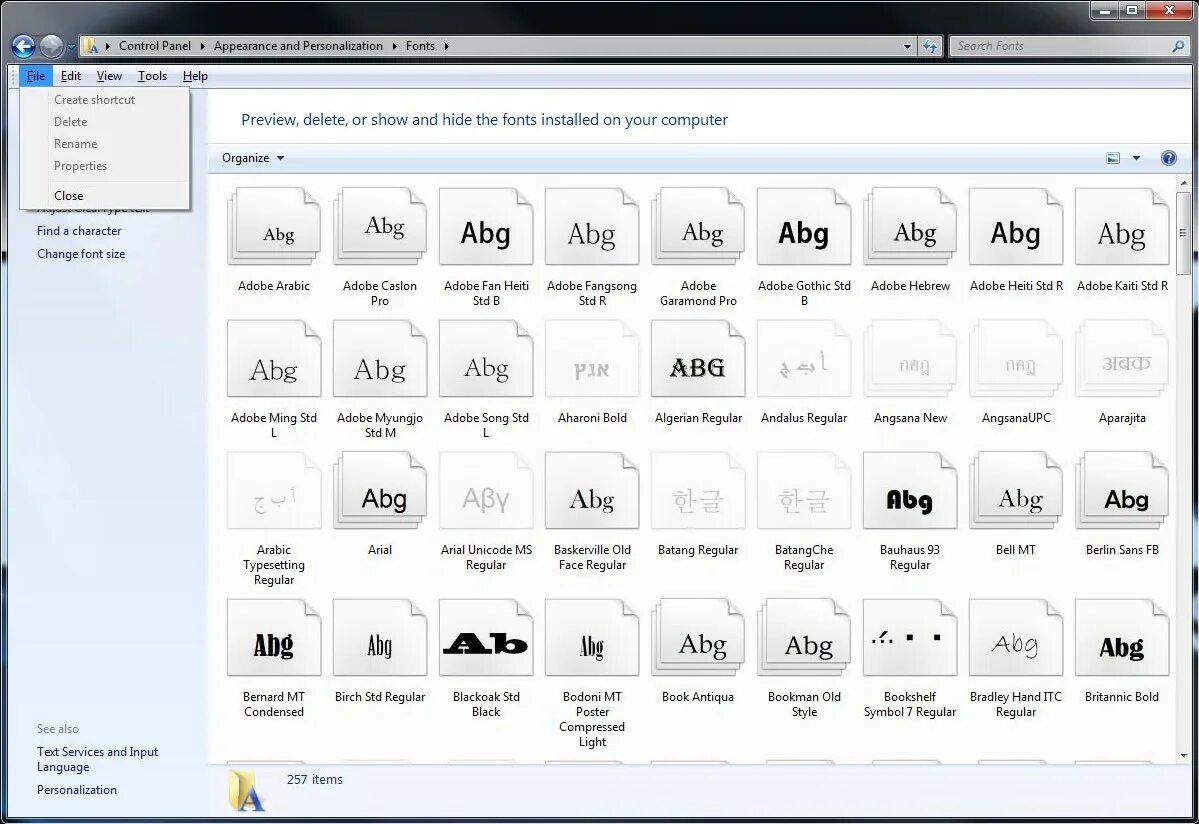The image size is (1199, 824).
Task: Select the Britannic Bold font icon
Action: coord(1122,637)
